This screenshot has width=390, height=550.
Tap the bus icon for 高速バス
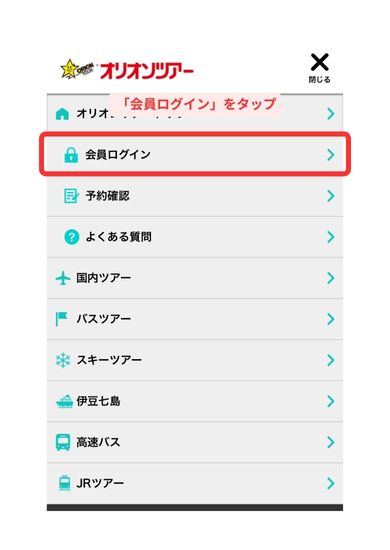63,442
